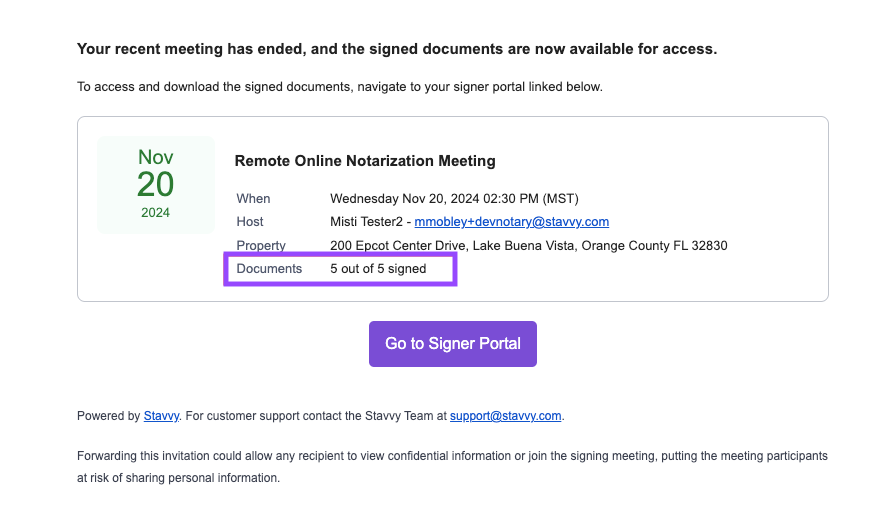Select the Nov month label in date tile
This screenshot has width=877, height=512.
[x=155, y=157]
